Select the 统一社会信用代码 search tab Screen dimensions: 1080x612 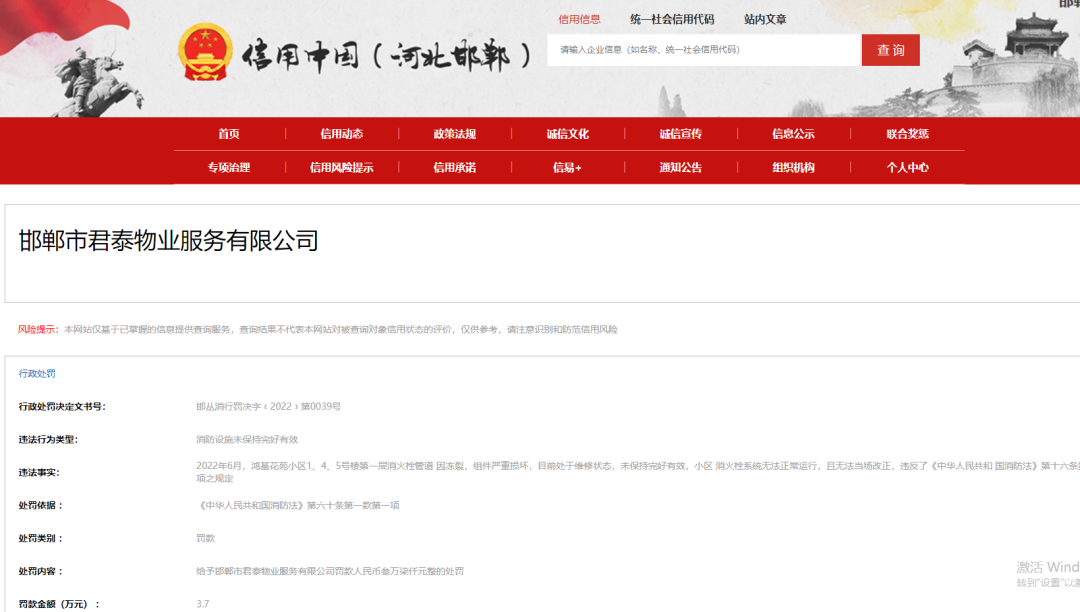[672, 19]
